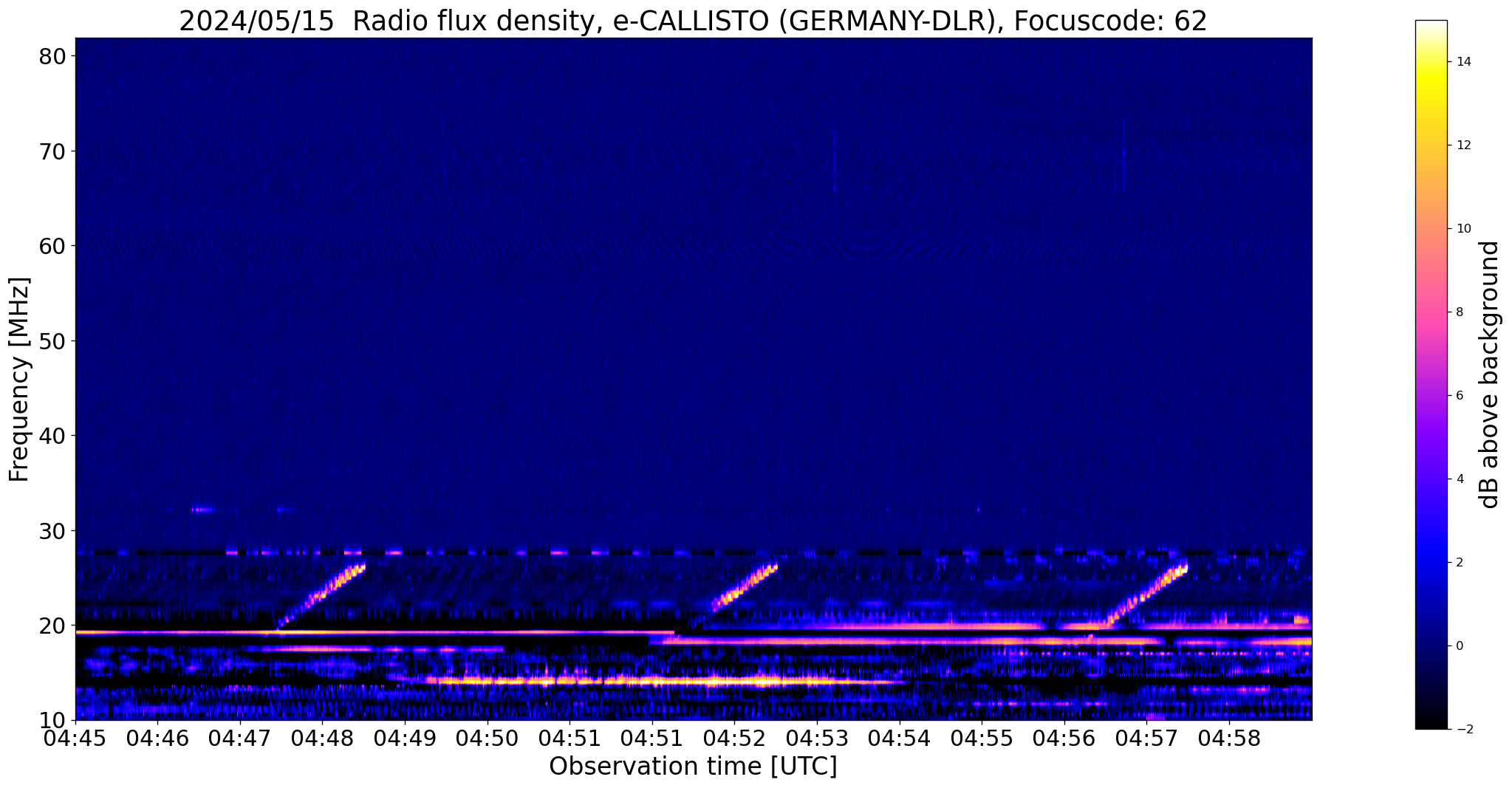
Task: Click the y-axis tick label 70
Action: tap(52, 151)
